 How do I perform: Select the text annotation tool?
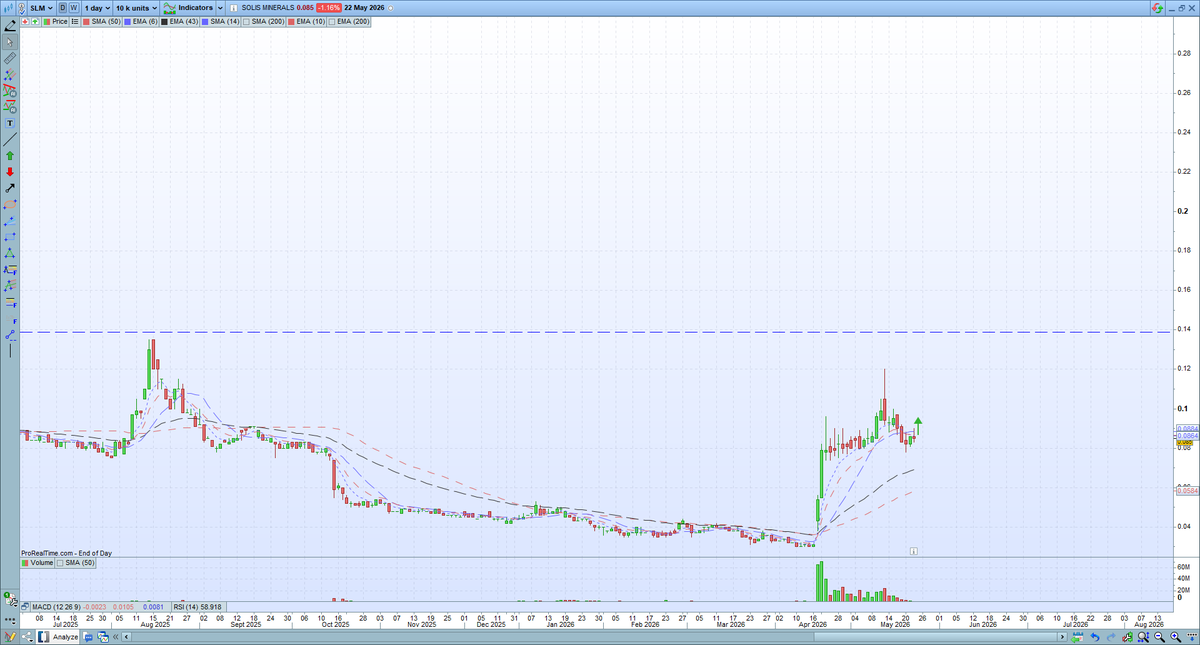click(10, 122)
